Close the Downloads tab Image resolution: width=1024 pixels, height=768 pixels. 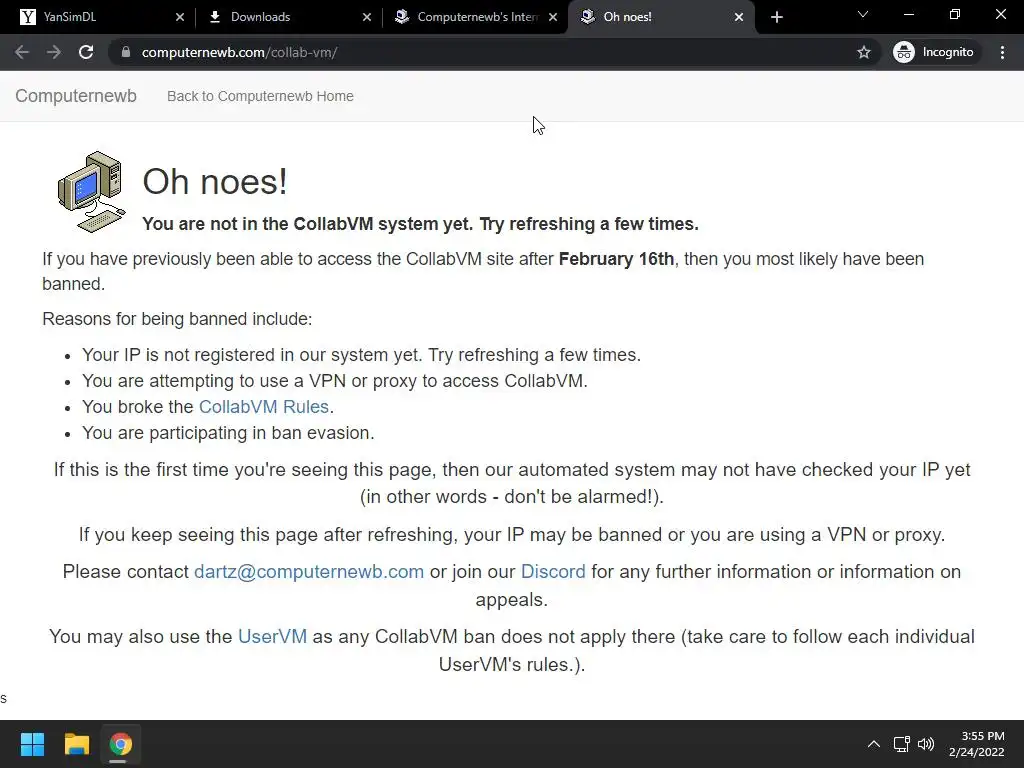pyautogui.click(x=366, y=17)
